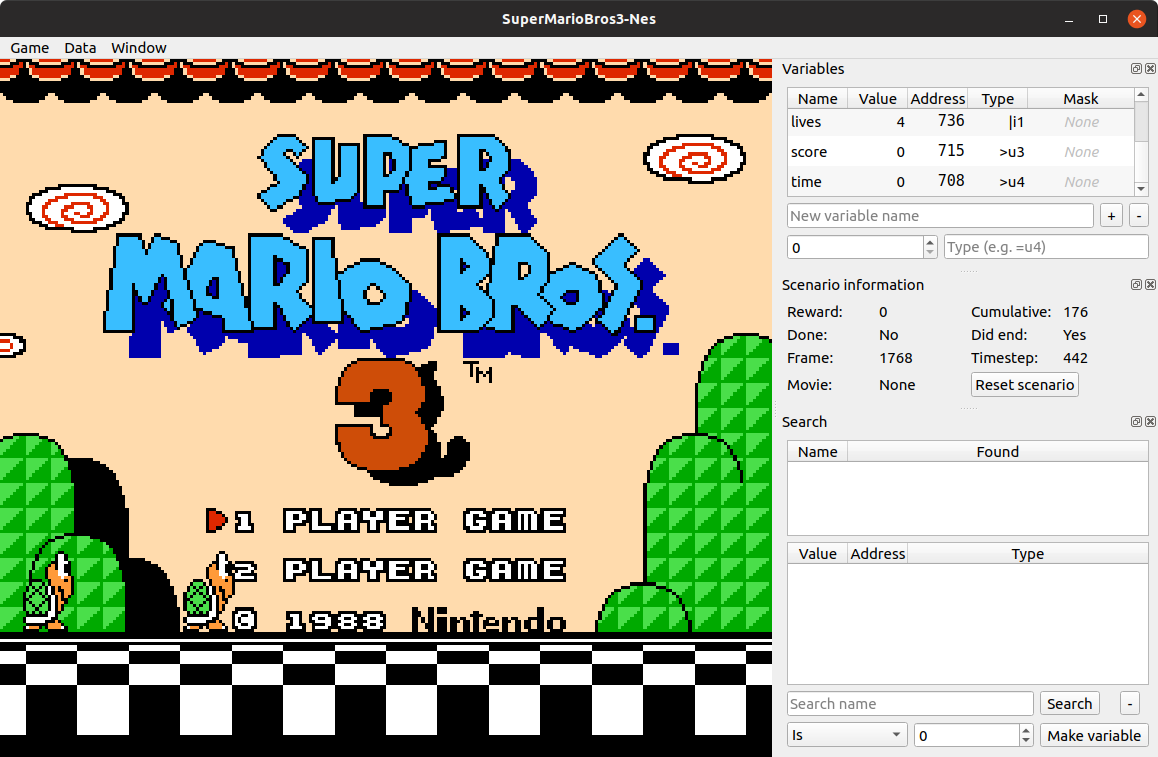Minimize the SuperMarioBros3-Nes window
The width and height of the screenshot is (1158, 757).
pos(1069,19)
